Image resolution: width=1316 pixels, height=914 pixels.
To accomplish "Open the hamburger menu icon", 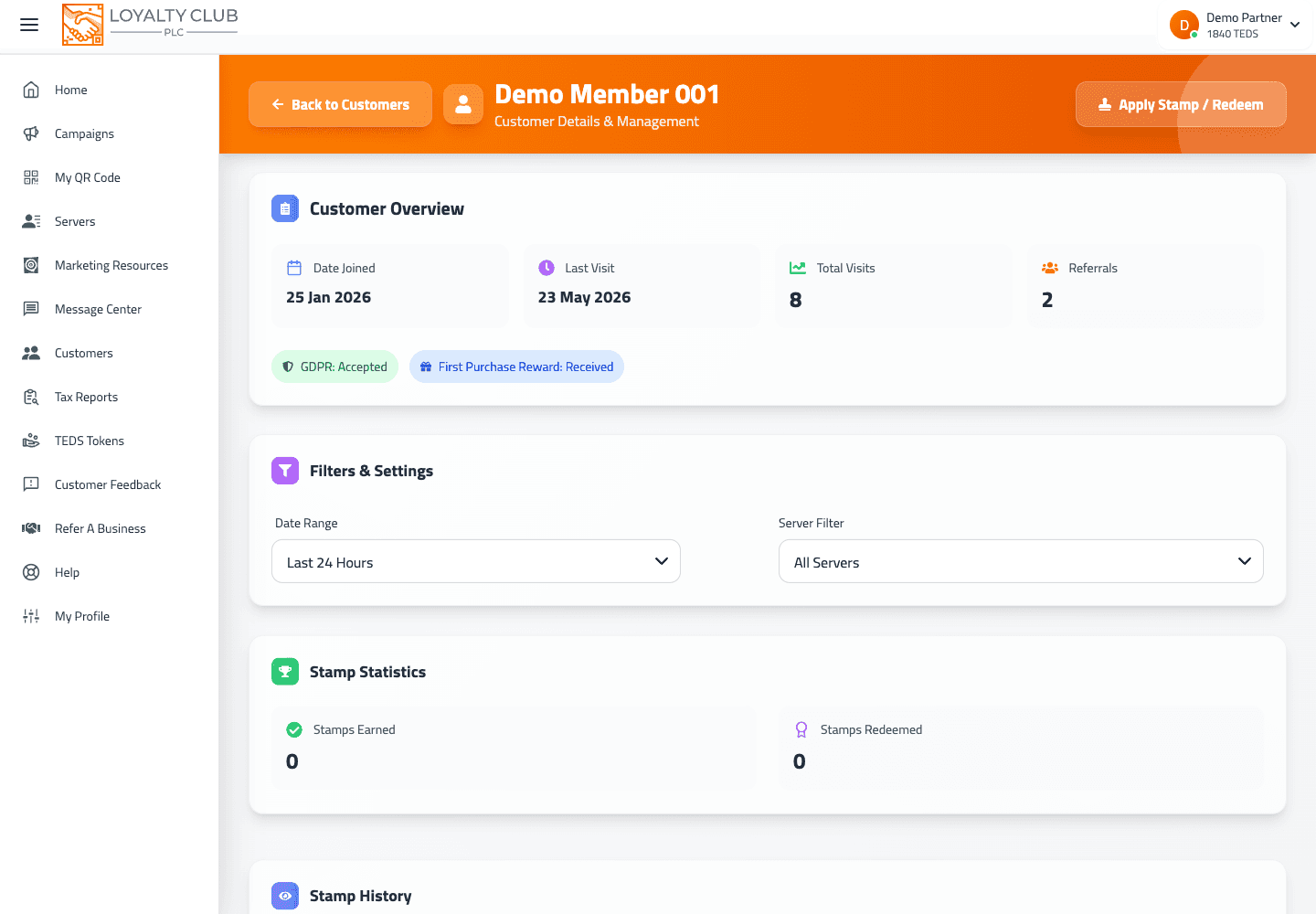I will [x=29, y=25].
